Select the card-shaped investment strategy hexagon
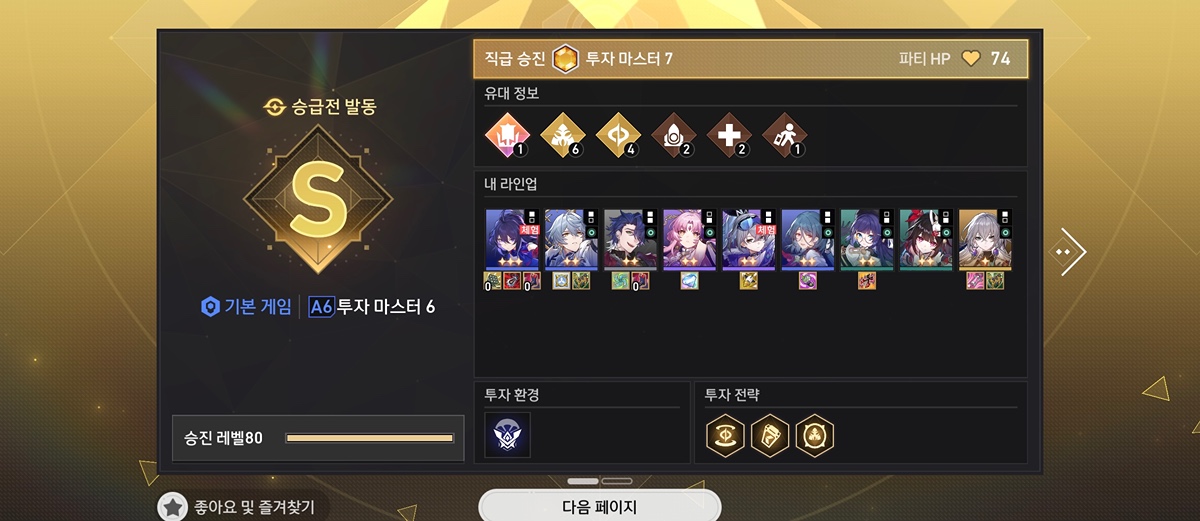The image size is (1200, 521). click(770, 435)
